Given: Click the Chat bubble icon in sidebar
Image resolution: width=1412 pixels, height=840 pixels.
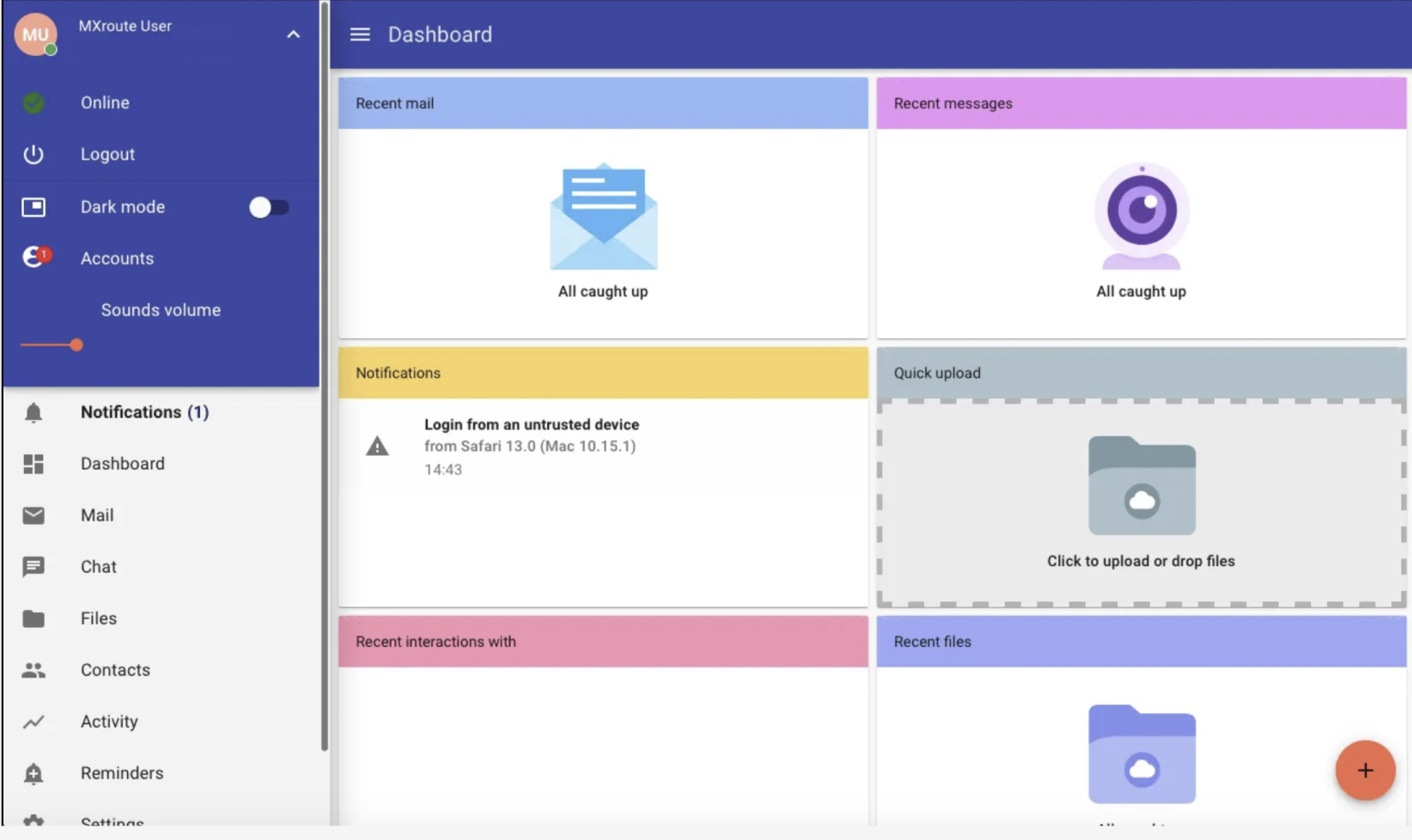Looking at the screenshot, I should pos(33,567).
